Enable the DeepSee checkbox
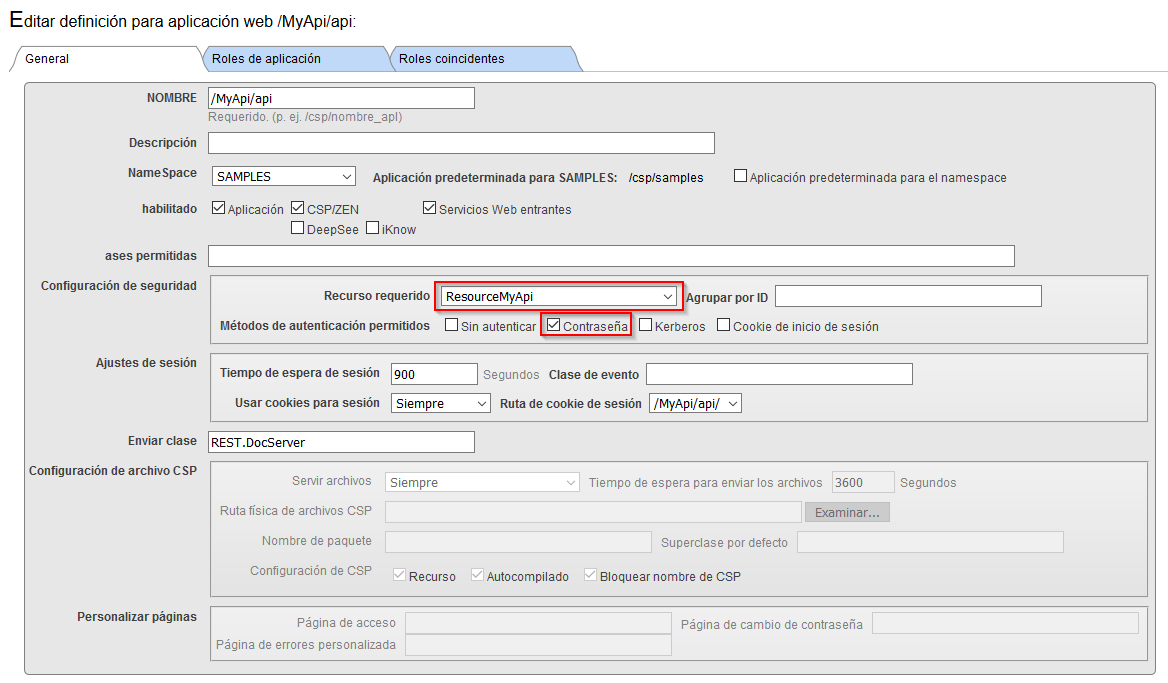This screenshot has height=683, width=1168. tap(298, 229)
